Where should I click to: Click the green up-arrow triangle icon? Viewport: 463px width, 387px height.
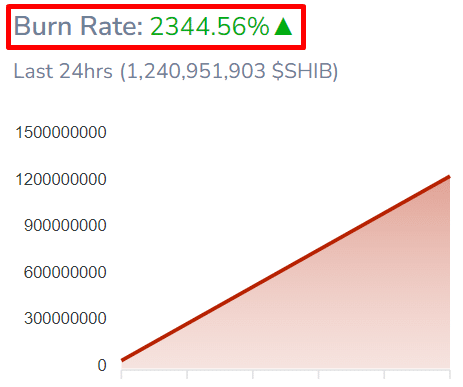pos(283,27)
